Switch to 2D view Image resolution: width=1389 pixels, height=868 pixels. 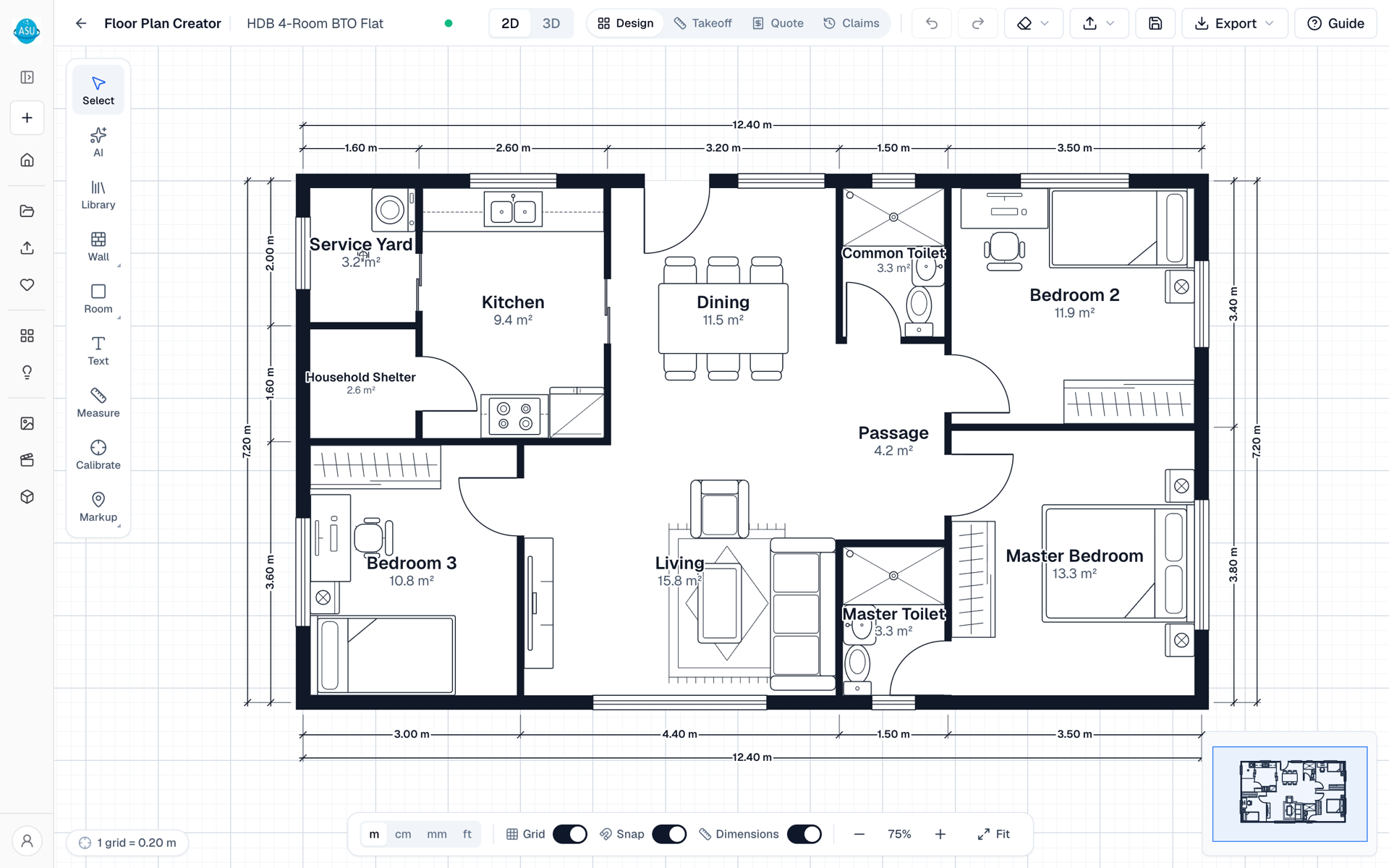(x=510, y=23)
